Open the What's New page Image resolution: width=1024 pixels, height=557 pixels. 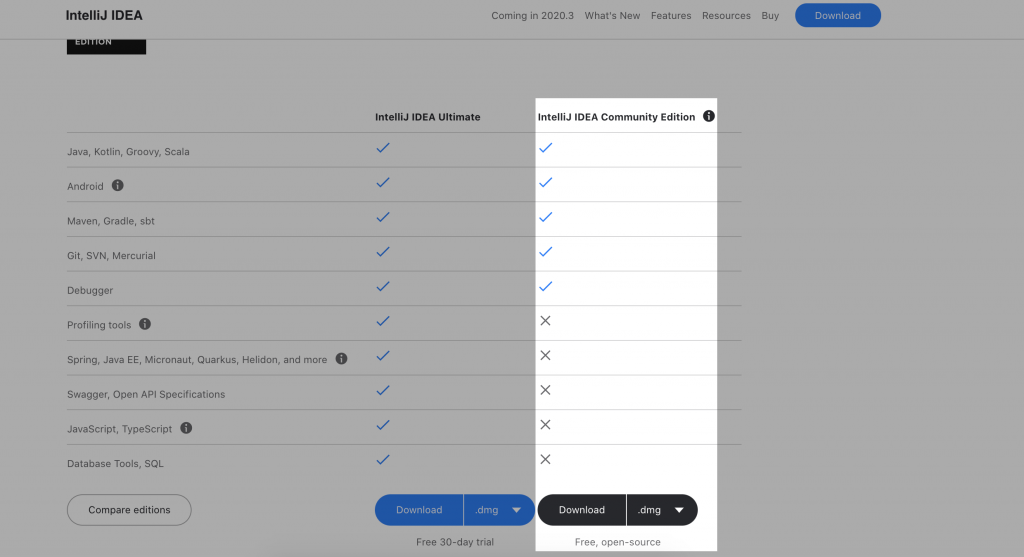click(612, 16)
